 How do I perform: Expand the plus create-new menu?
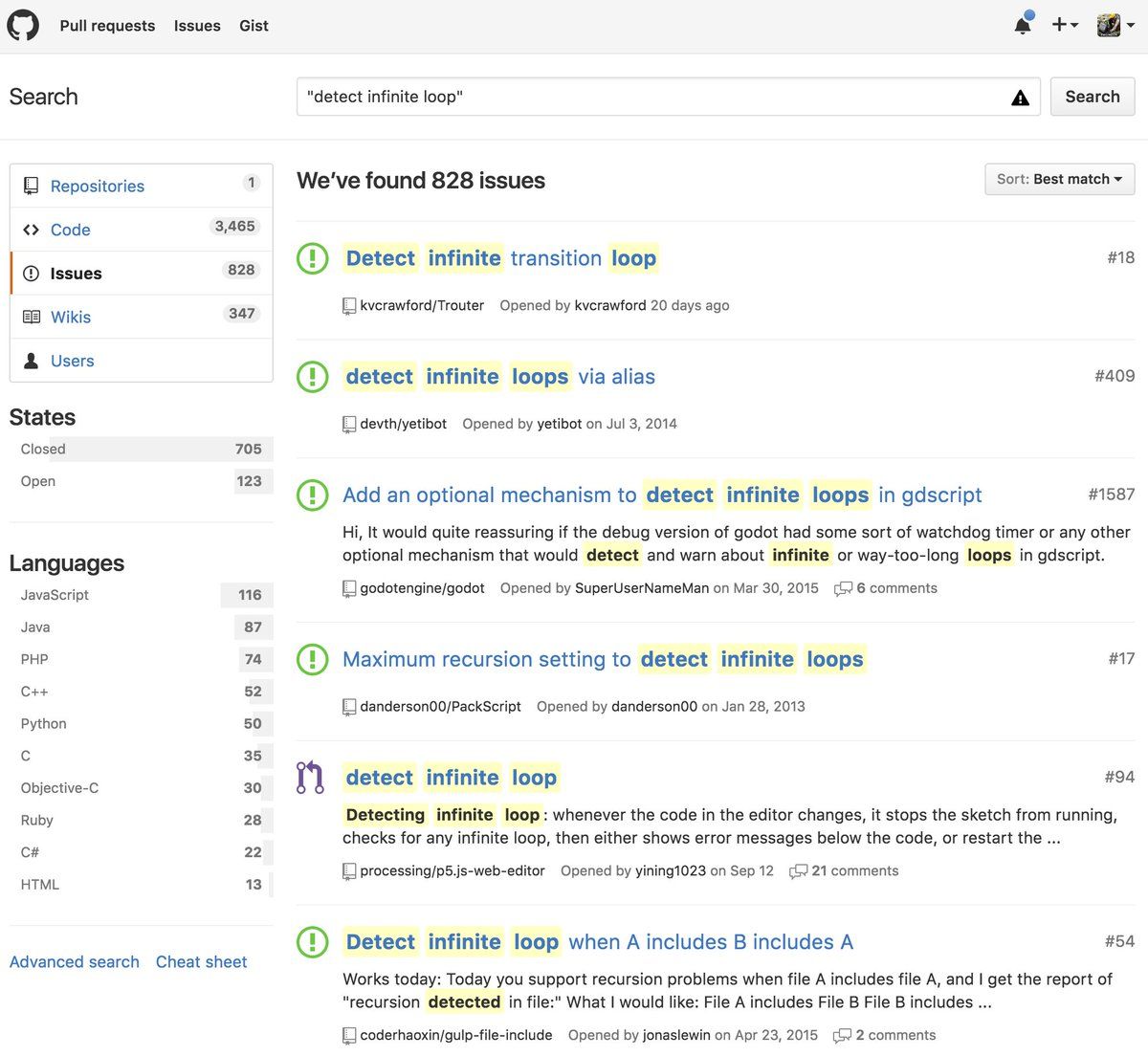click(1064, 25)
